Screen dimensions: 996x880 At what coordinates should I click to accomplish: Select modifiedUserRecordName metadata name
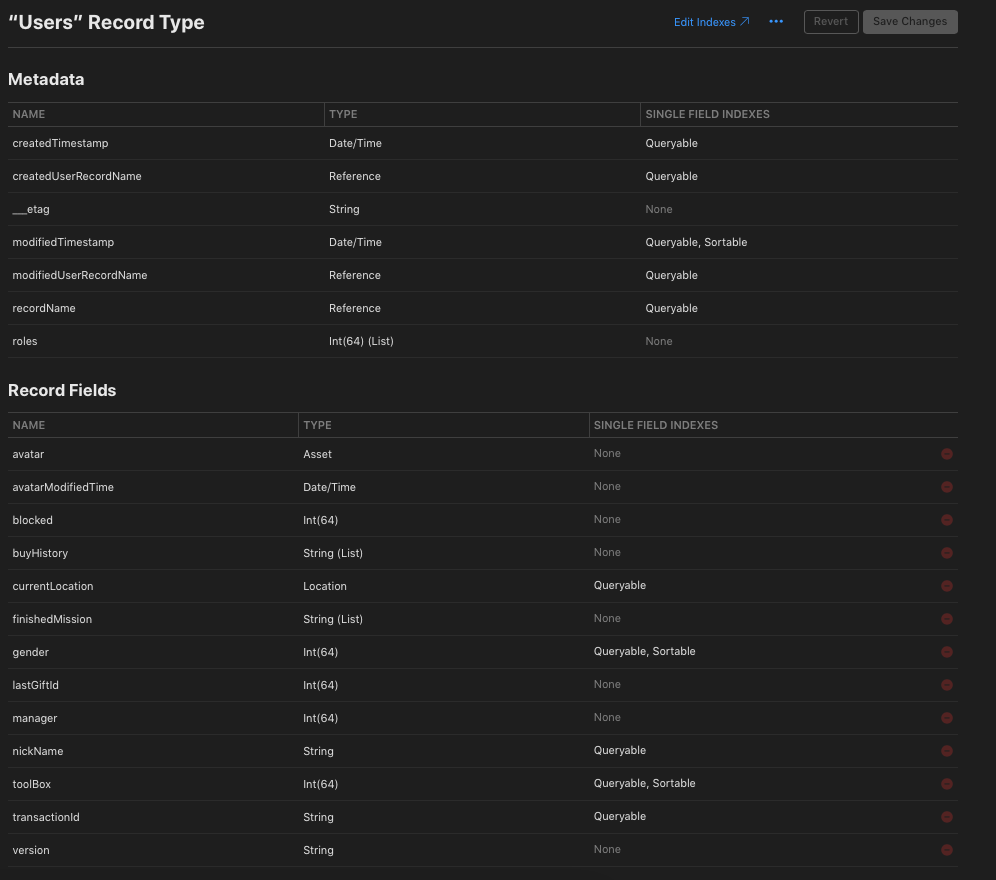coord(80,276)
